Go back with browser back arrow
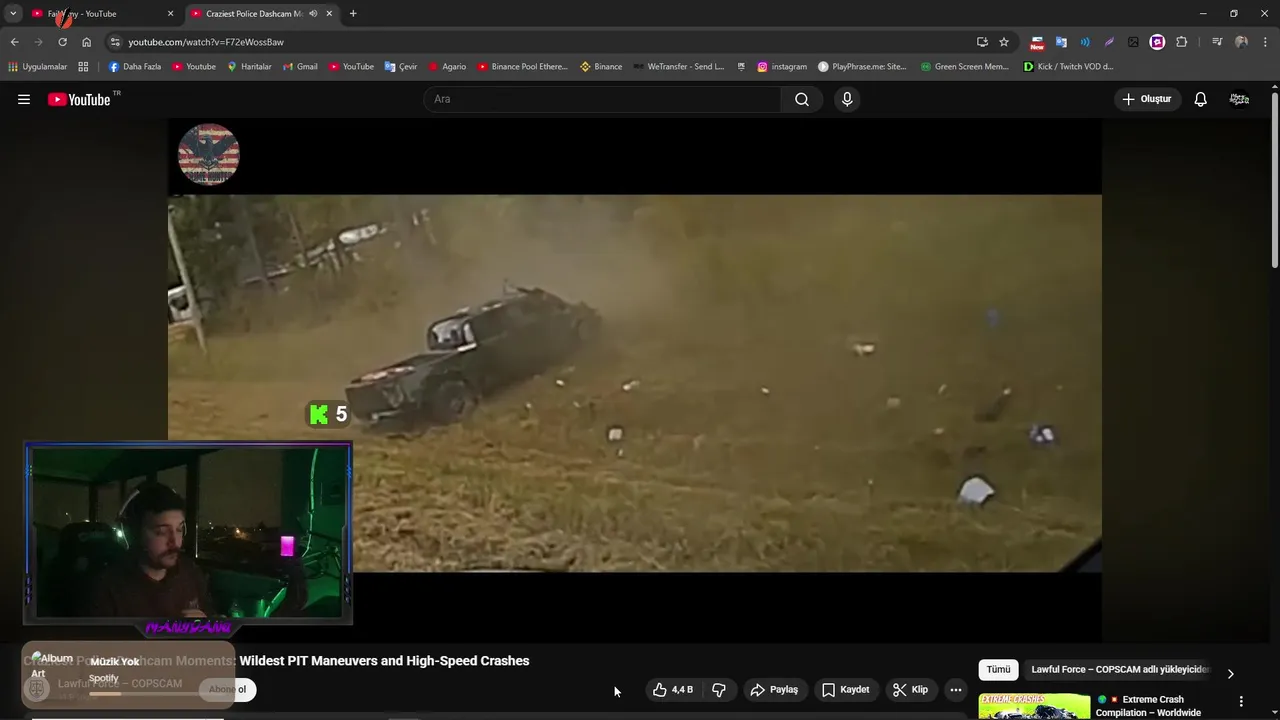Image resolution: width=1280 pixels, height=720 pixels. click(14, 42)
